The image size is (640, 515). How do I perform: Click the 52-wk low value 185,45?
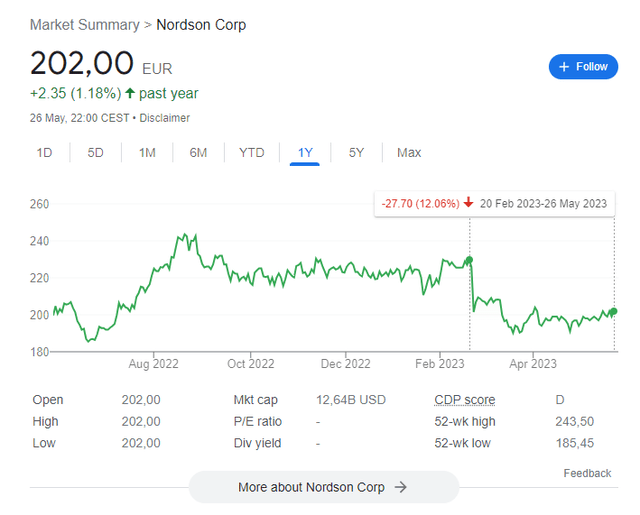click(574, 443)
